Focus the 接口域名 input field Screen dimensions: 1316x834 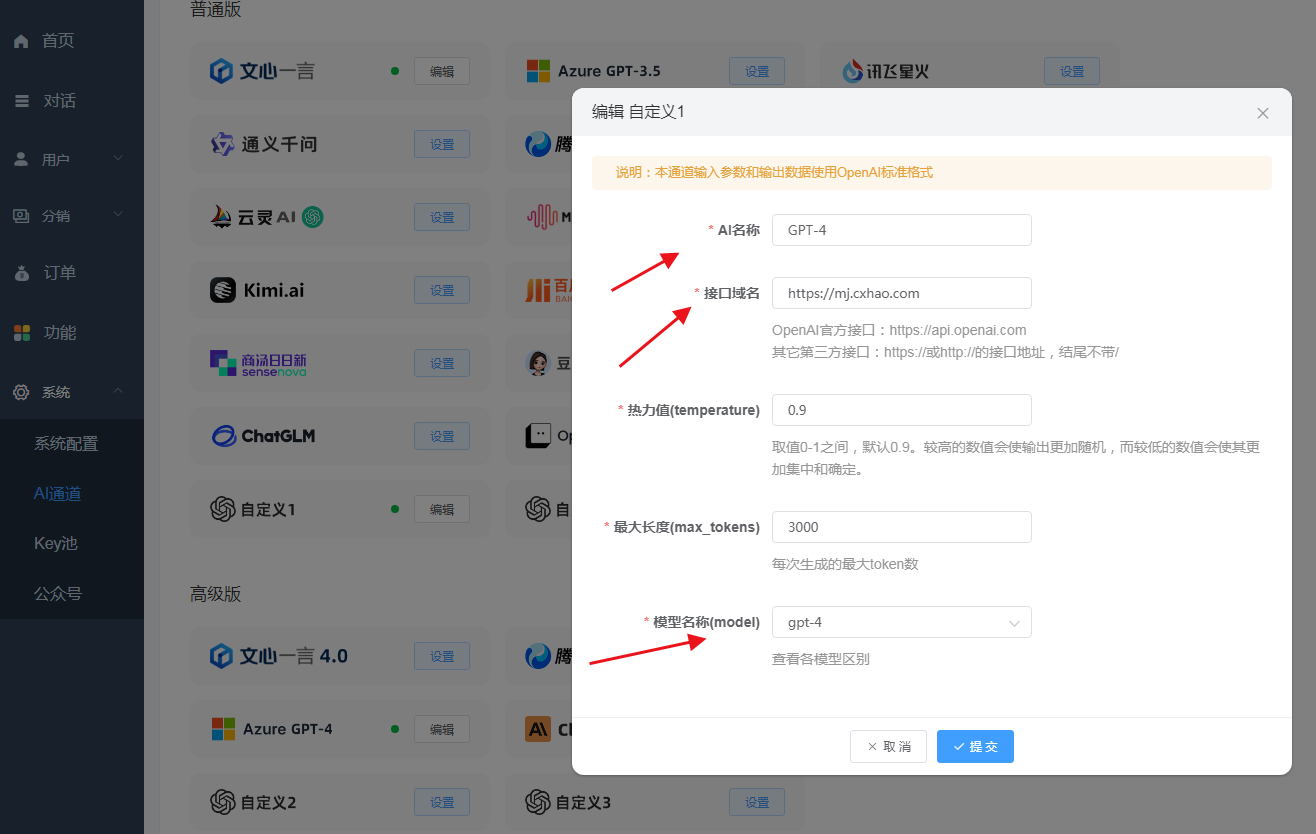point(901,293)
